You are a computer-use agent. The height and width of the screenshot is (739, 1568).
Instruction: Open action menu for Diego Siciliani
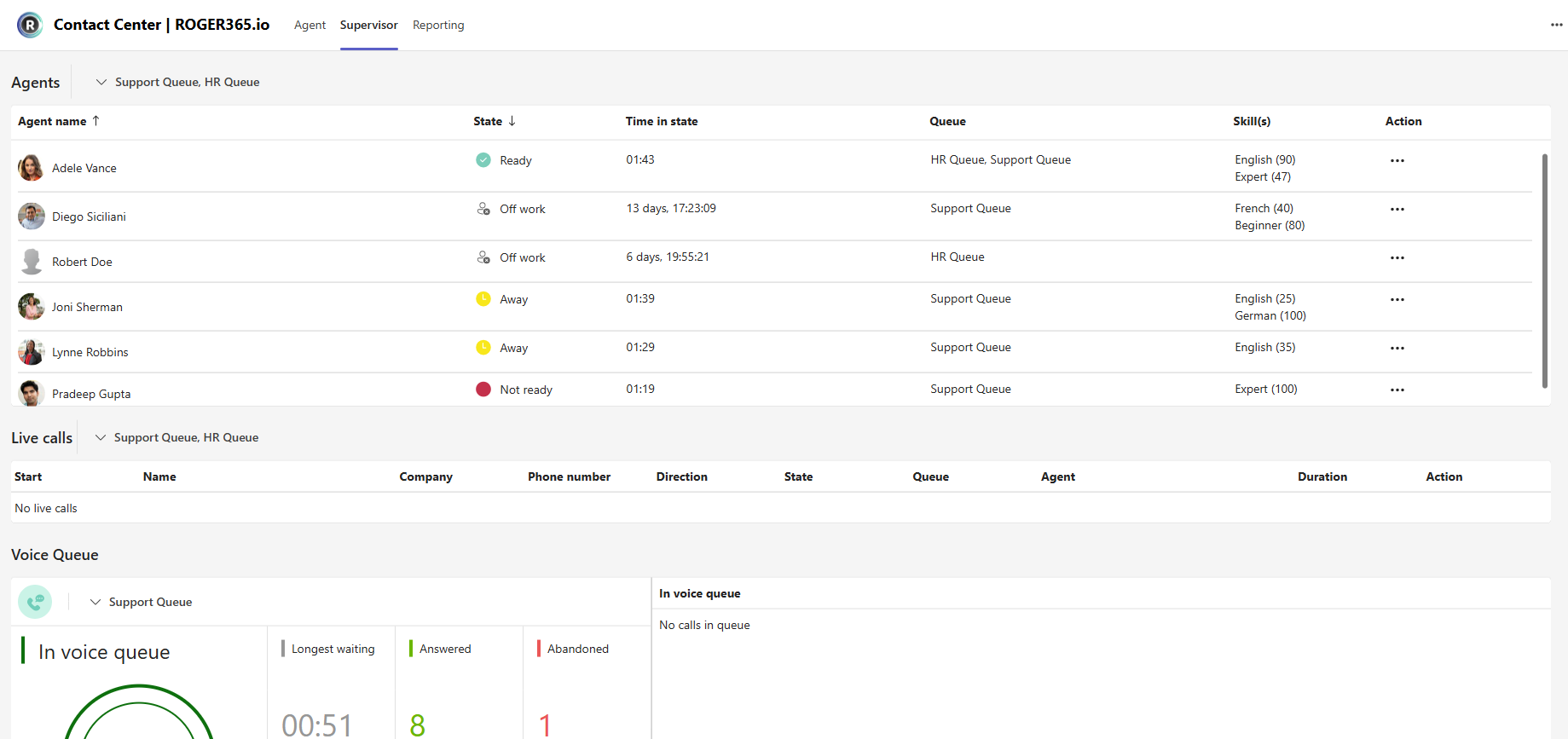1397,209
